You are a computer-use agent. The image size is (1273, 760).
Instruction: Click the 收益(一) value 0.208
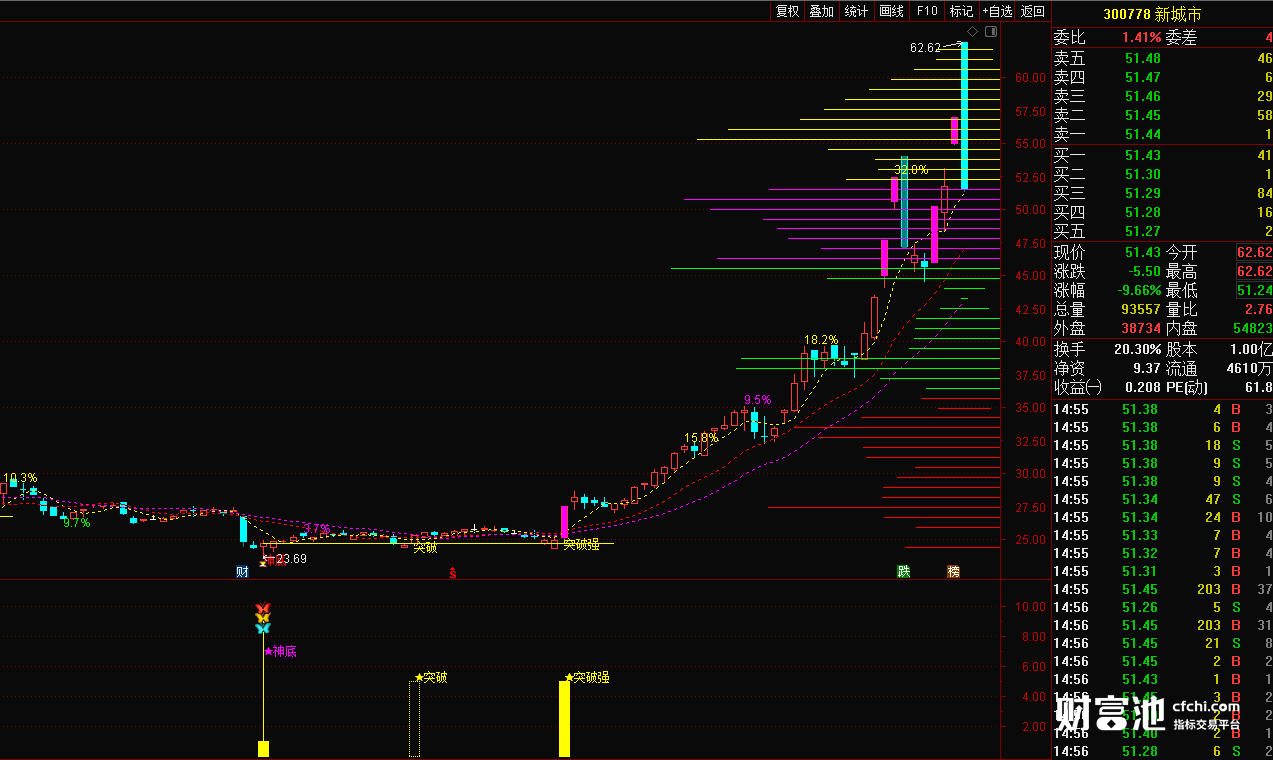pyautogui.click(x=1143, y=387)
